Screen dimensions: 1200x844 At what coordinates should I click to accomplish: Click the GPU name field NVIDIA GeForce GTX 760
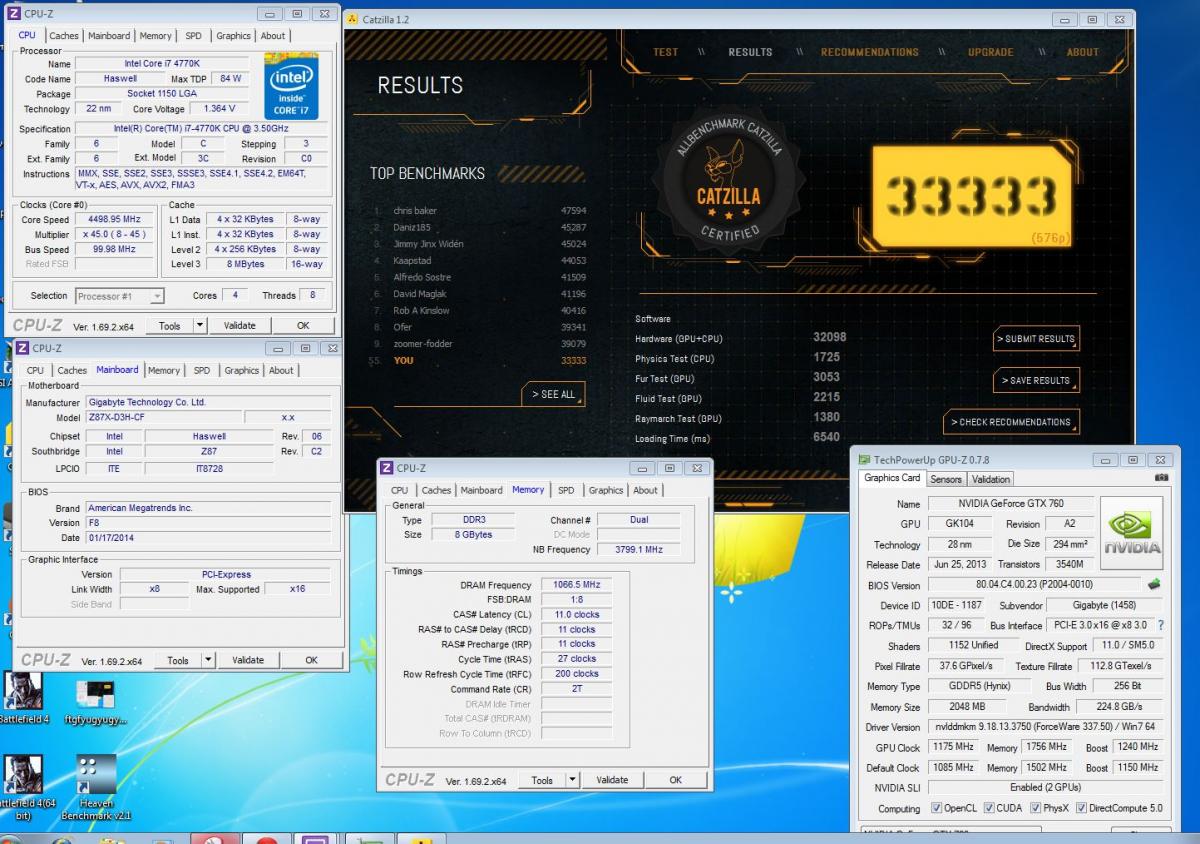(1010, 504)
